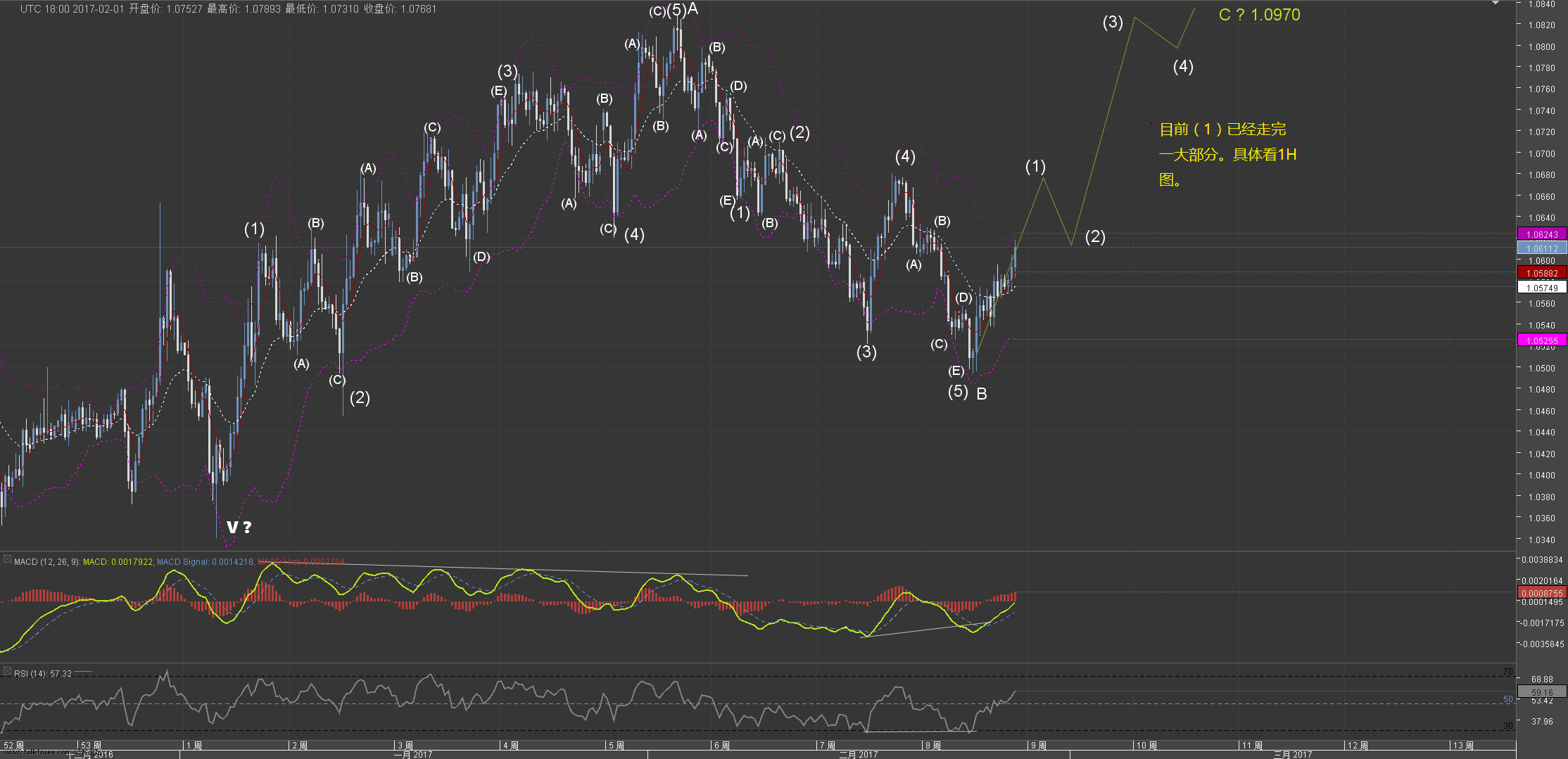Click the -0.0035845 MACD scale value
The height and width of the screenshot is (759, 1568).
[1541, 644]
